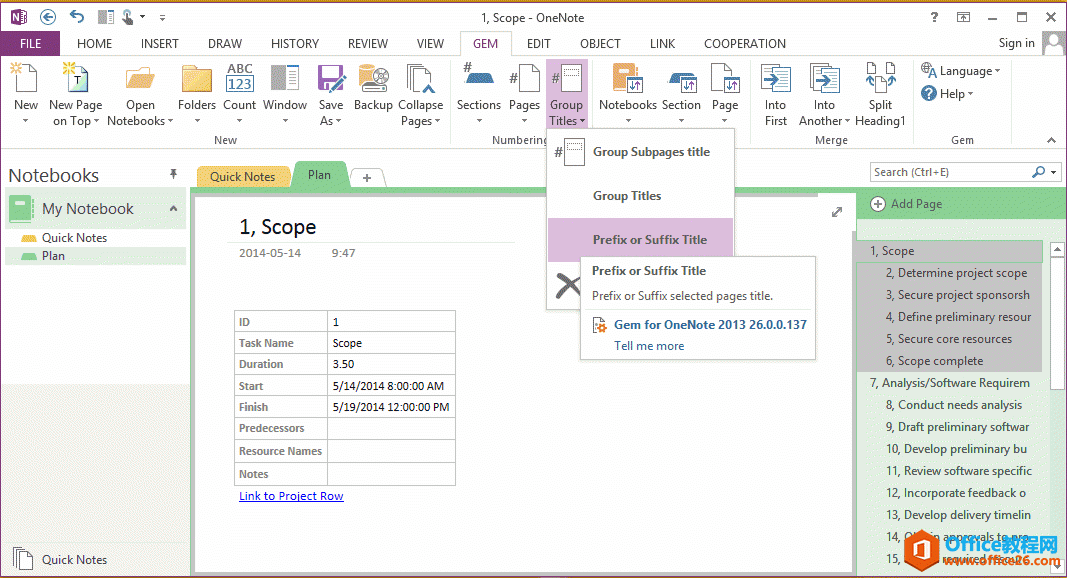Switch to the COOPERATION ribbon tab
The height and width of the screenshot is (578, 1067).
click(744, 43)
